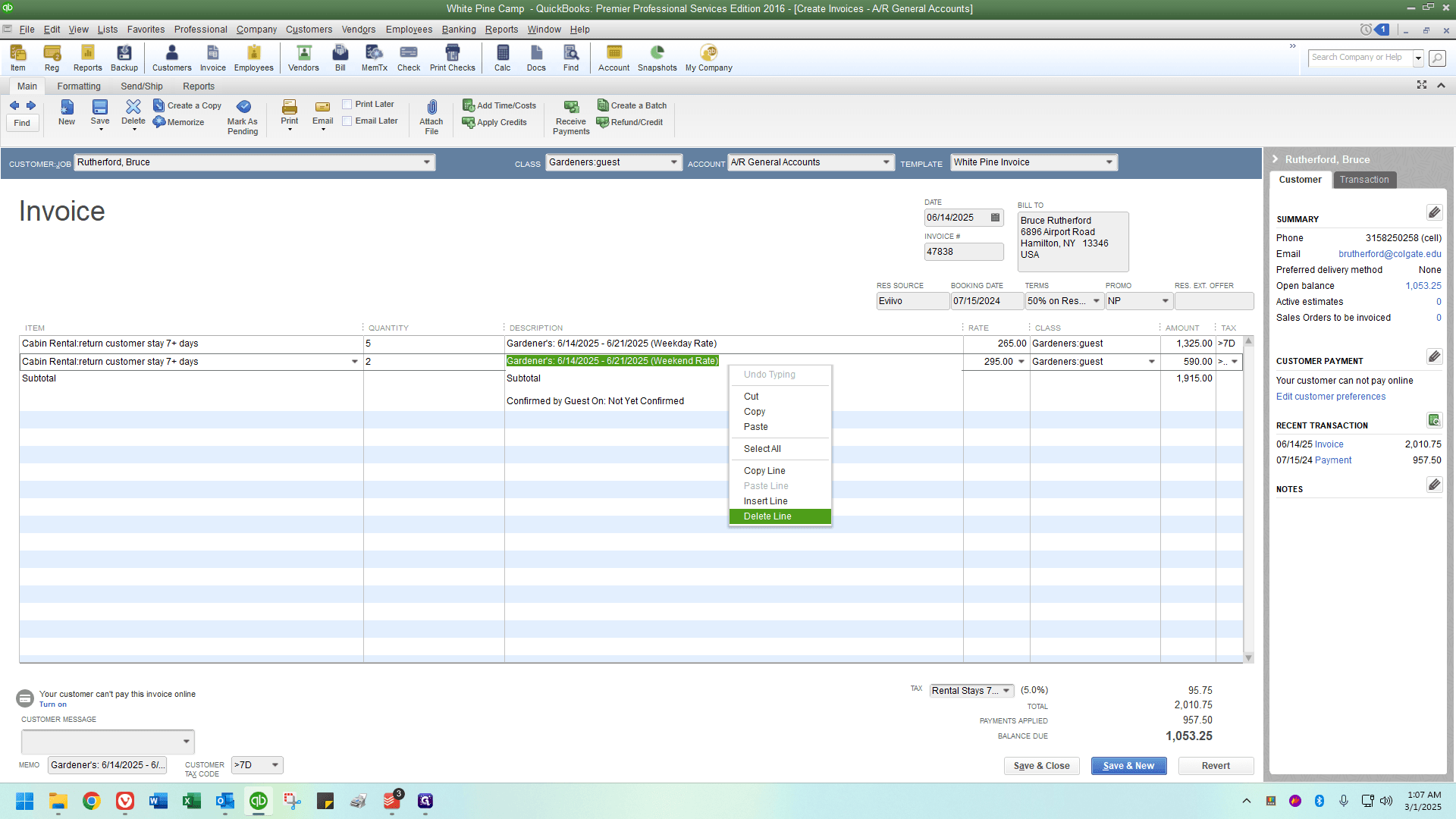Open the Employees center icon
The height and width of the screenshot is (819, 1456).
(x=253, y=58)
